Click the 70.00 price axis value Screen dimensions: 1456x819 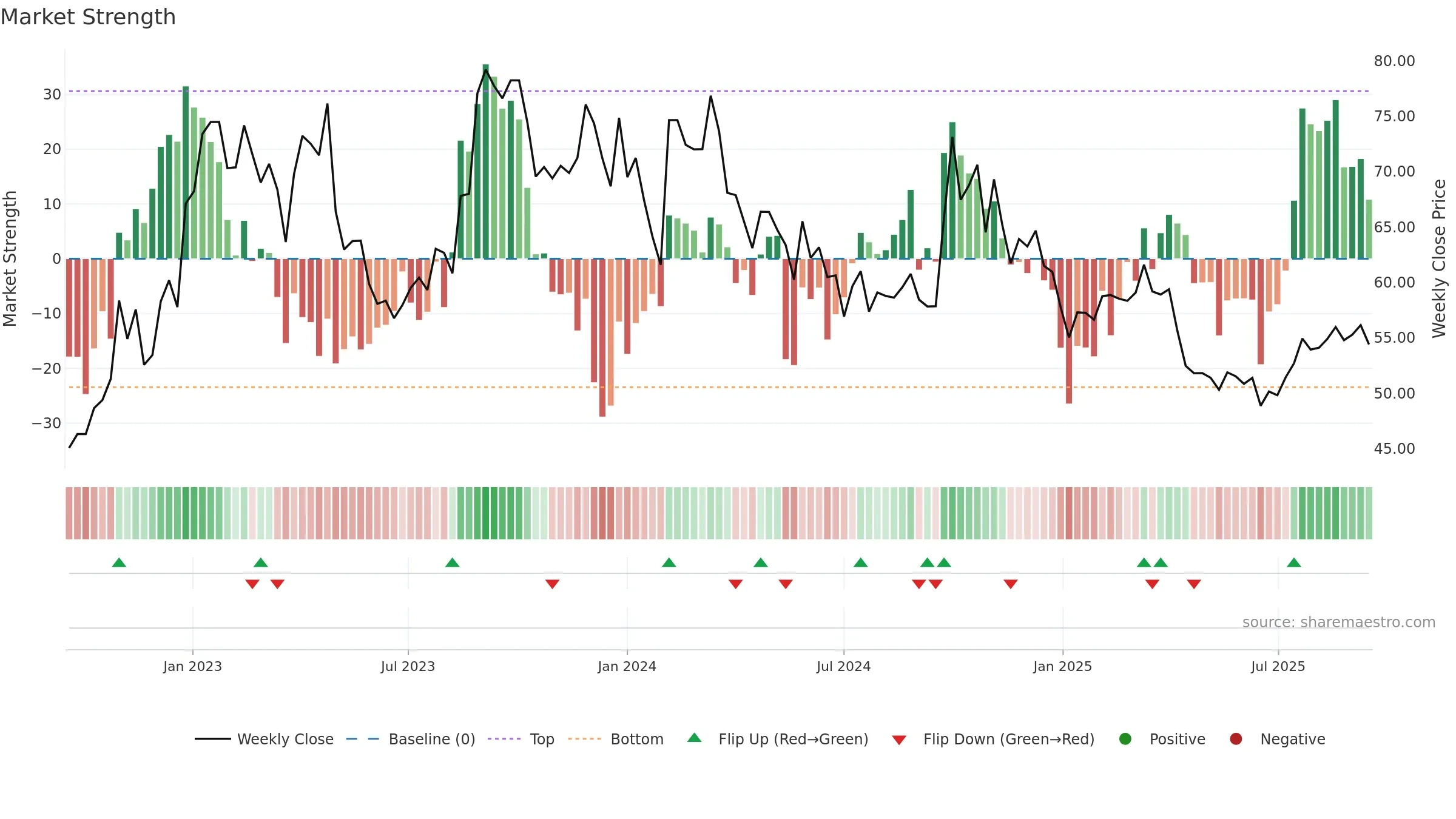click(1394, 172)
